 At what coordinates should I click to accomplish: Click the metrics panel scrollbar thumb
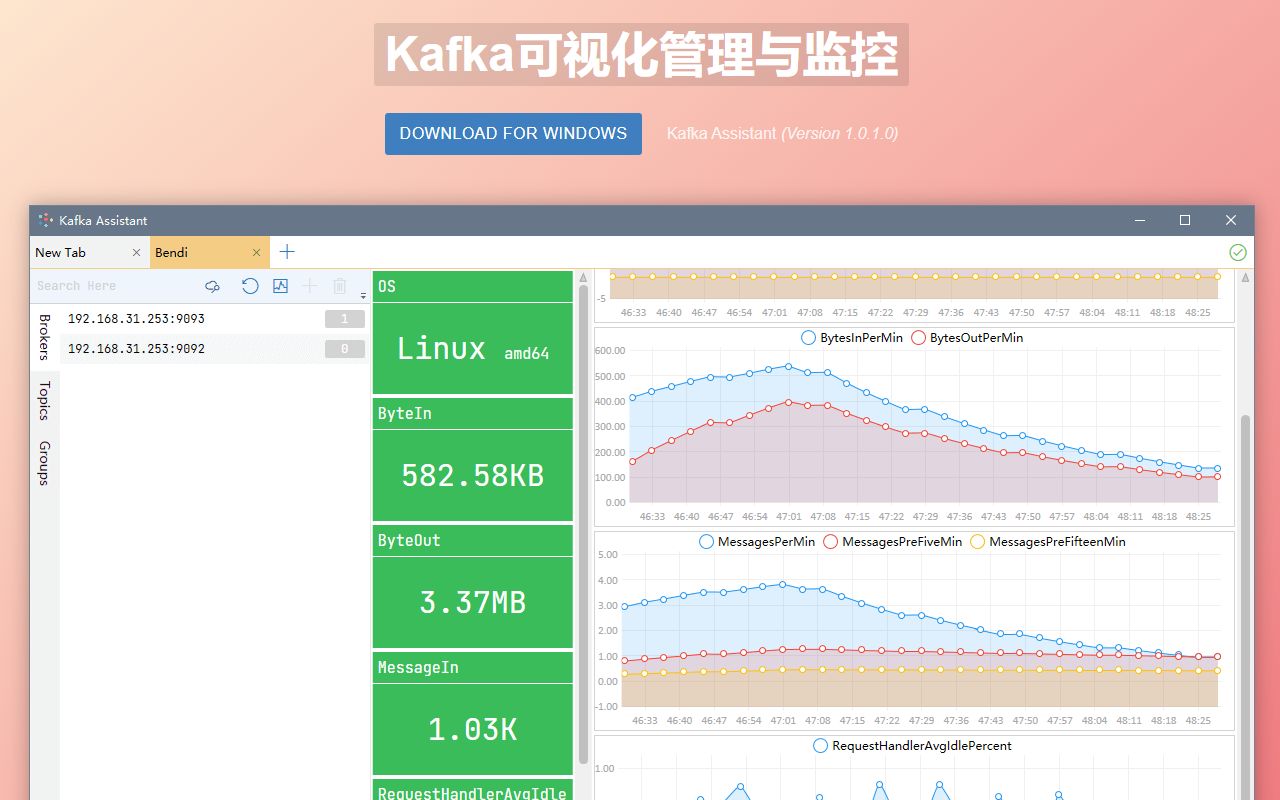coord(583,524)
